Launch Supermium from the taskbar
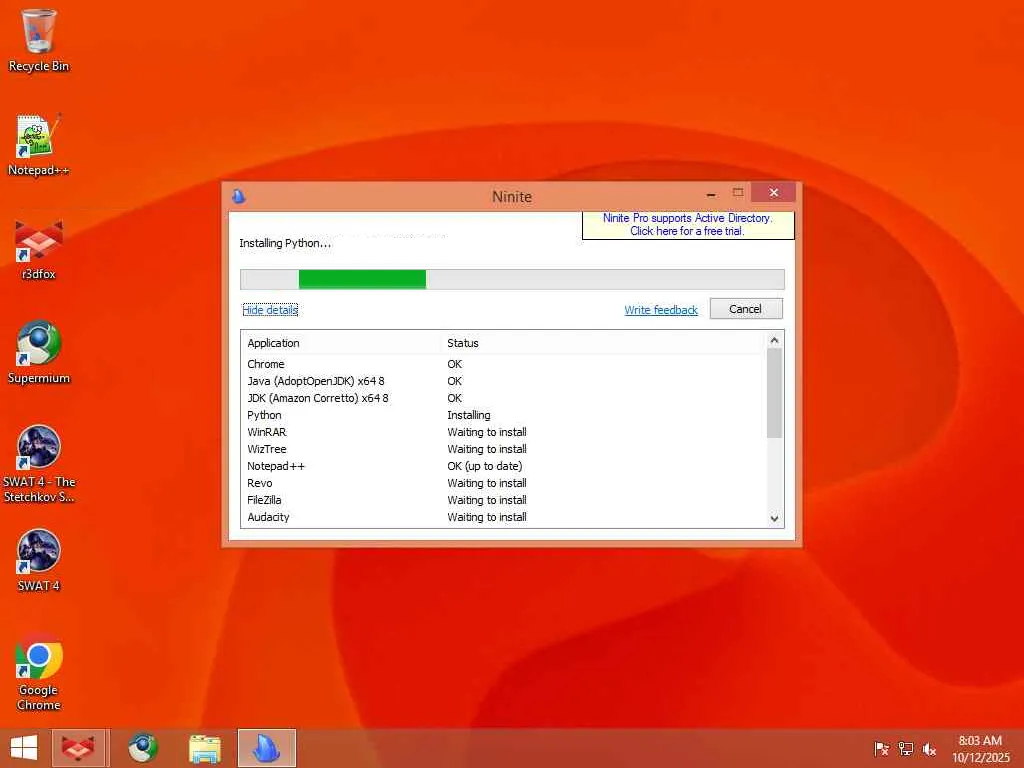 pyautogui.click(x=142, y=748)
